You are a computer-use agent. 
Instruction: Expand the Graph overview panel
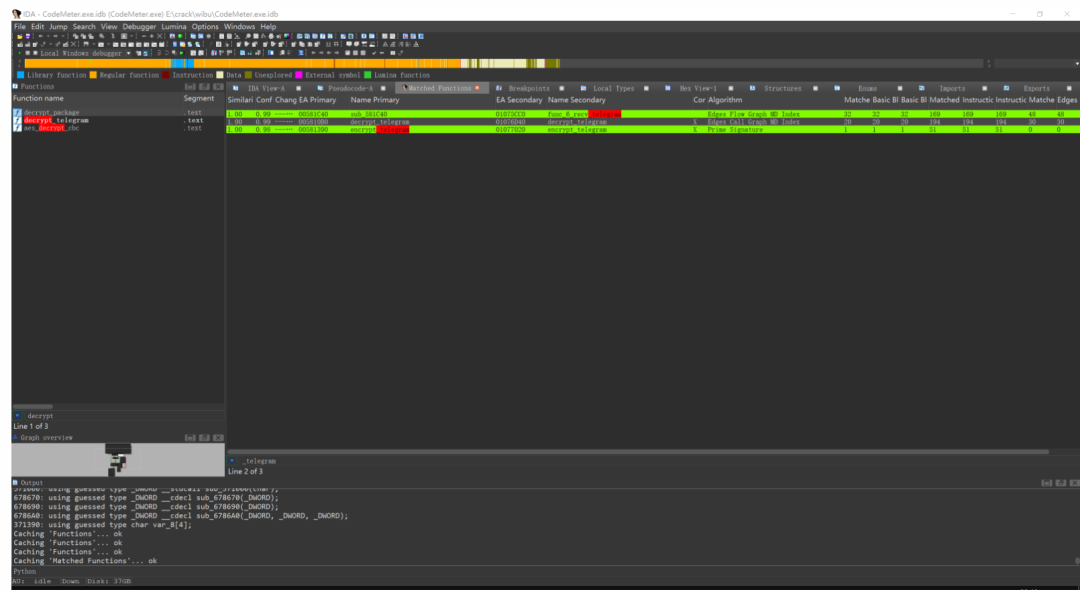(15, 437)
